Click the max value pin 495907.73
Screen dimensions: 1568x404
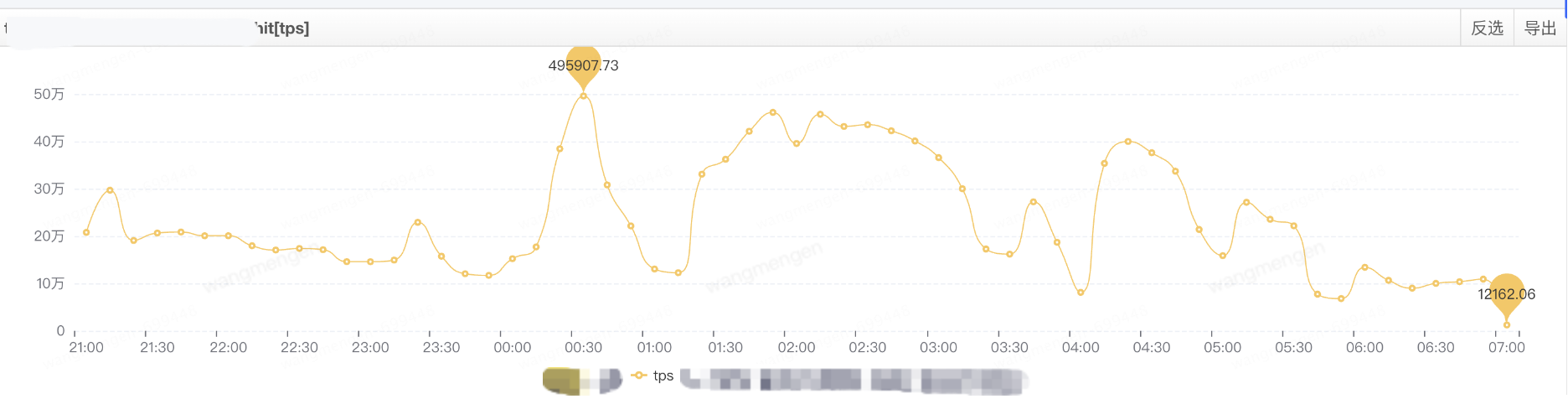(x=584, y=65)
